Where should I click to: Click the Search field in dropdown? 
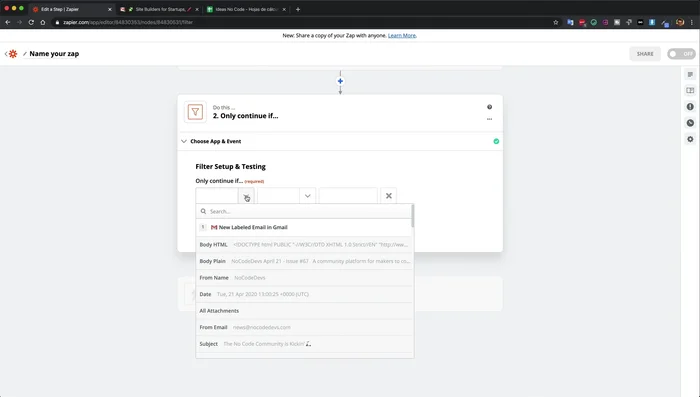(304, 211)
